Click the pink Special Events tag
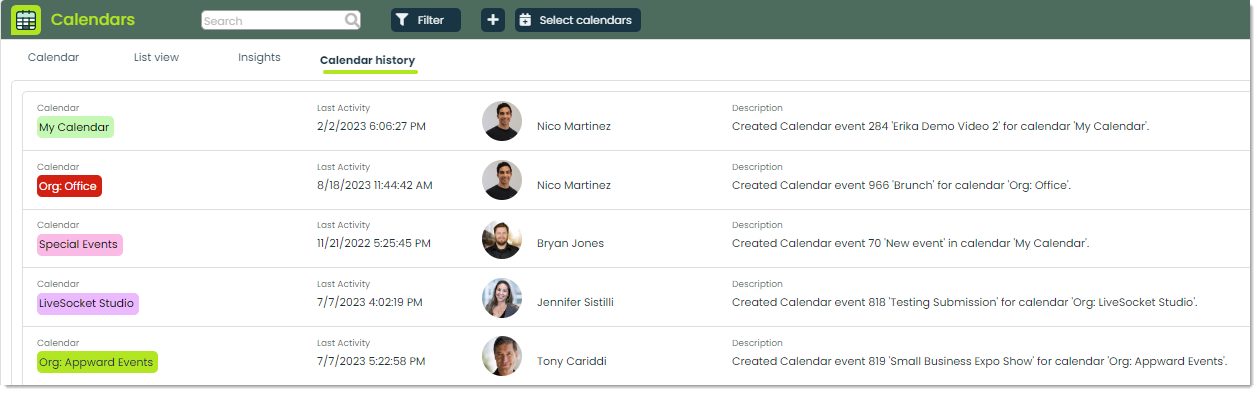Image resolution: width=1258 pixels, height=393 pixels. 80,244
